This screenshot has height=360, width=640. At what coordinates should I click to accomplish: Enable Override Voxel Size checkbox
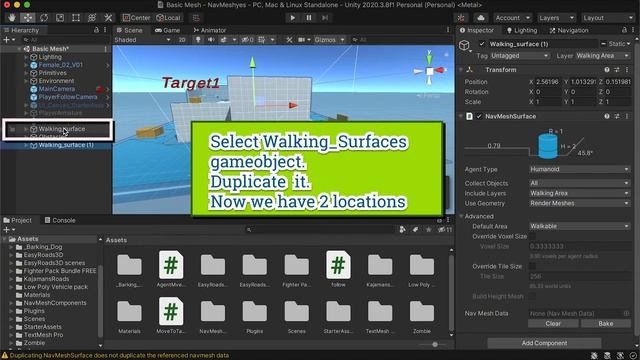pos(532,236)
